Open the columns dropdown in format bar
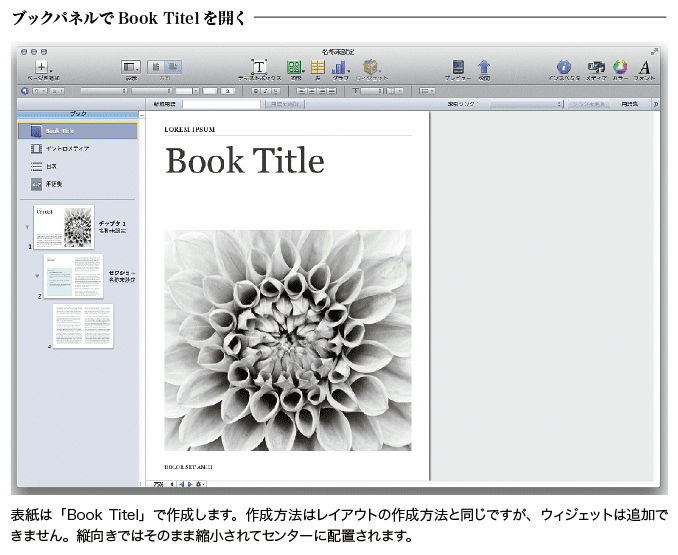 [395, 91]
